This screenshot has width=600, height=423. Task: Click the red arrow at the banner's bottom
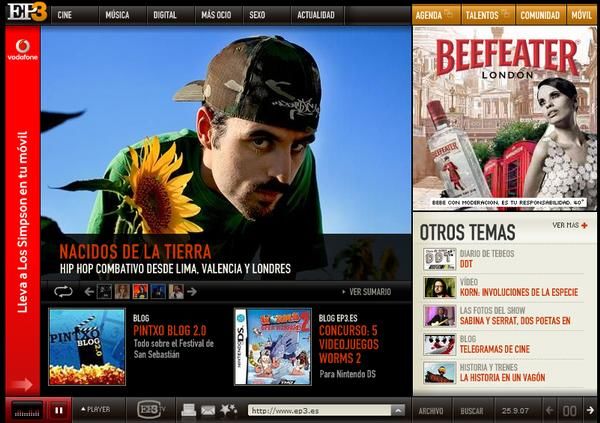[x=23, y=384]
